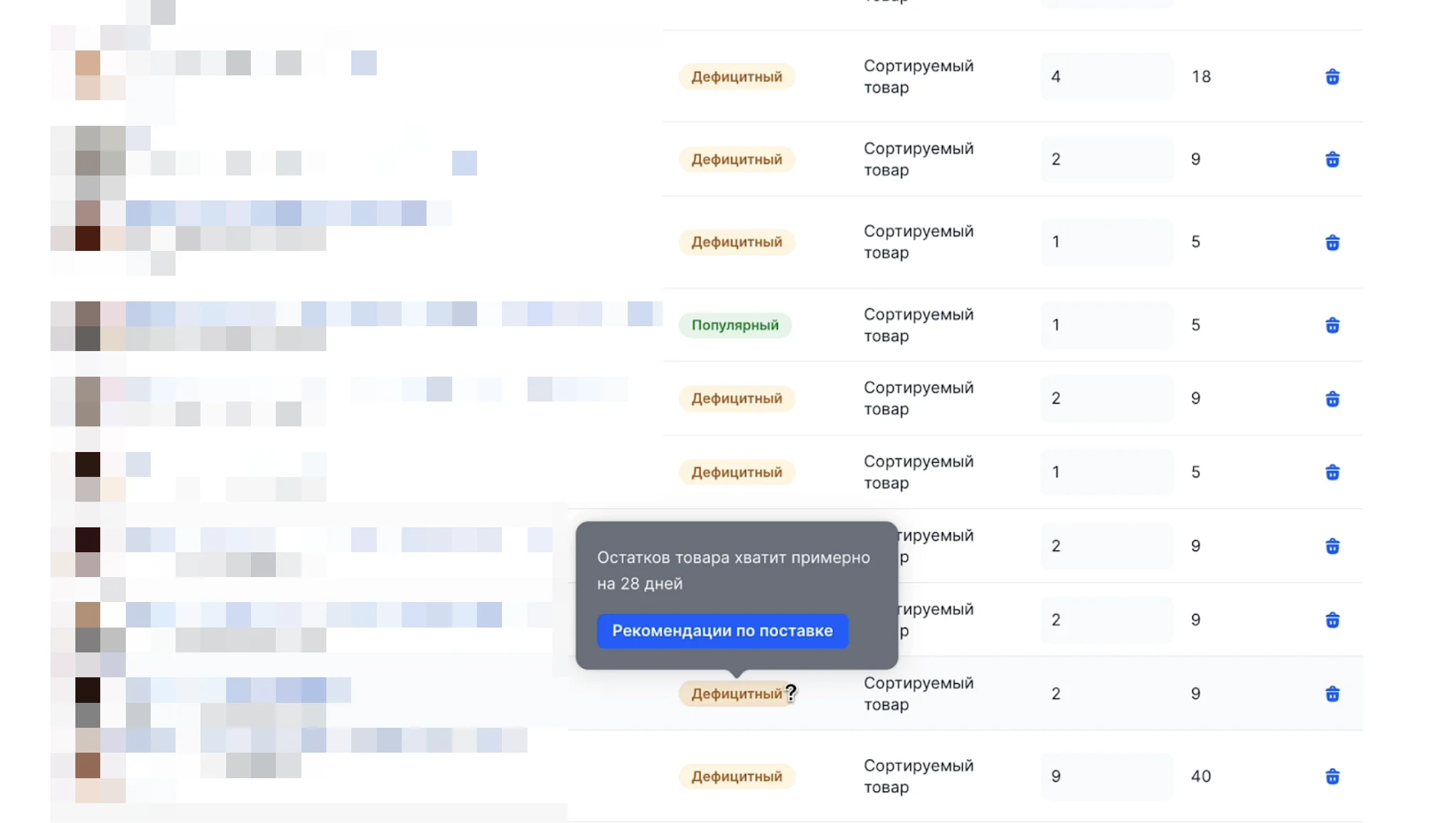Select the Популярный status badge

735,325
